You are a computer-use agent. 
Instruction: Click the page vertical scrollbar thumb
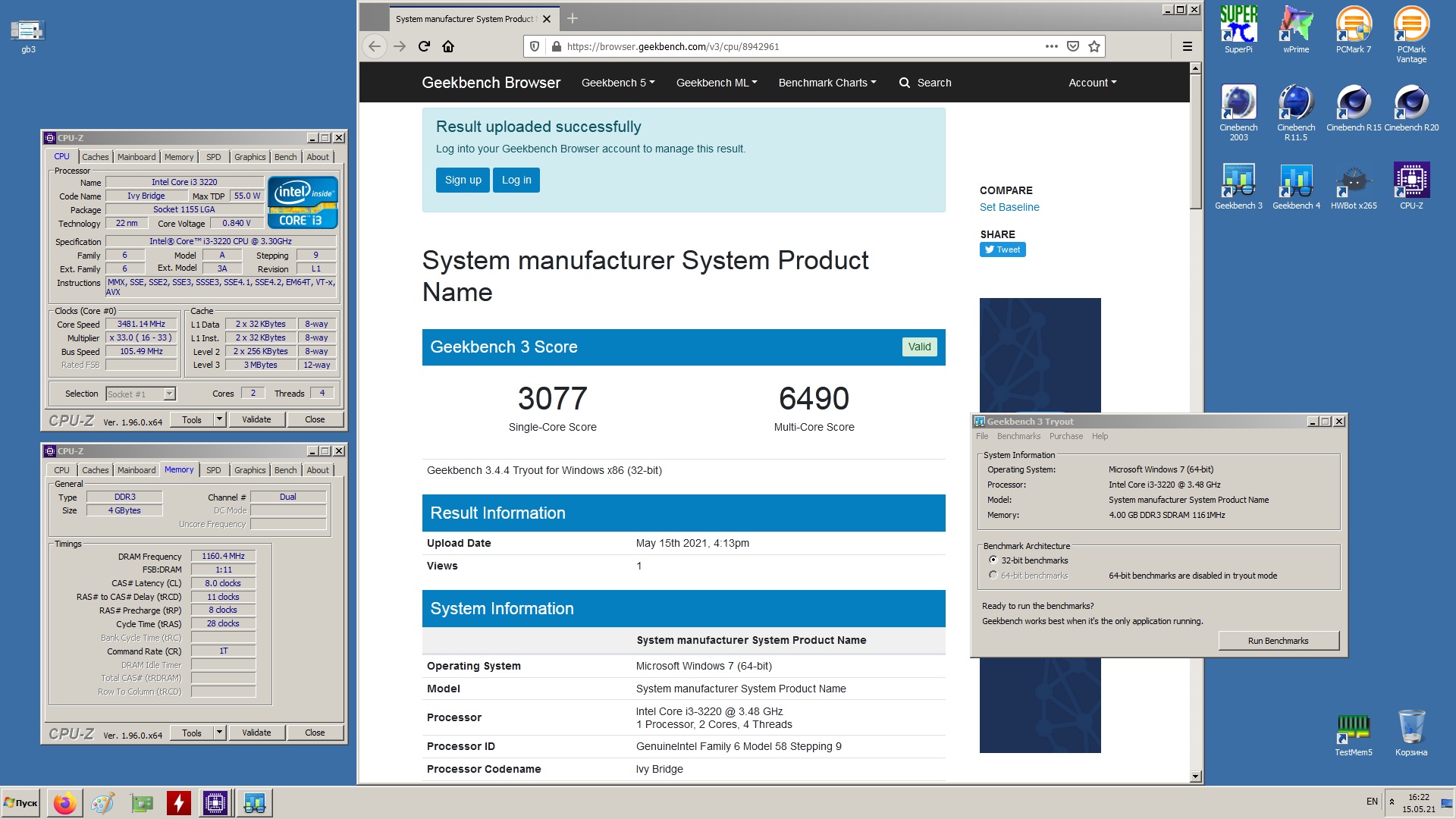pos(1196,141)
